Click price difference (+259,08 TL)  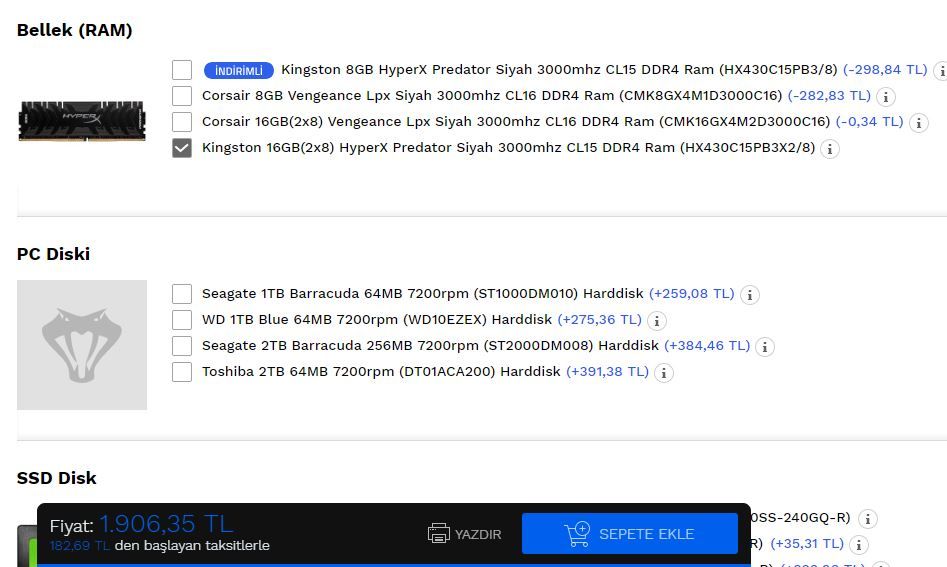pos(692,293)
